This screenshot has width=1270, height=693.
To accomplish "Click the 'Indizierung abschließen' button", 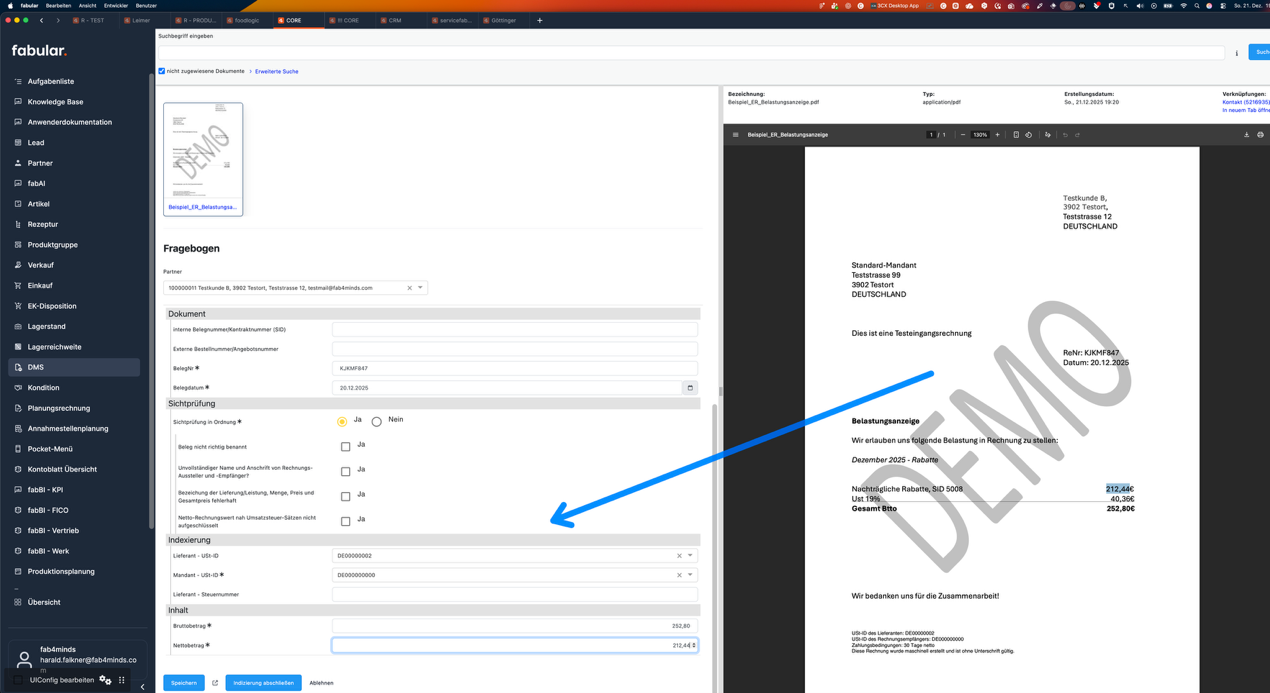I will [265, 683].
